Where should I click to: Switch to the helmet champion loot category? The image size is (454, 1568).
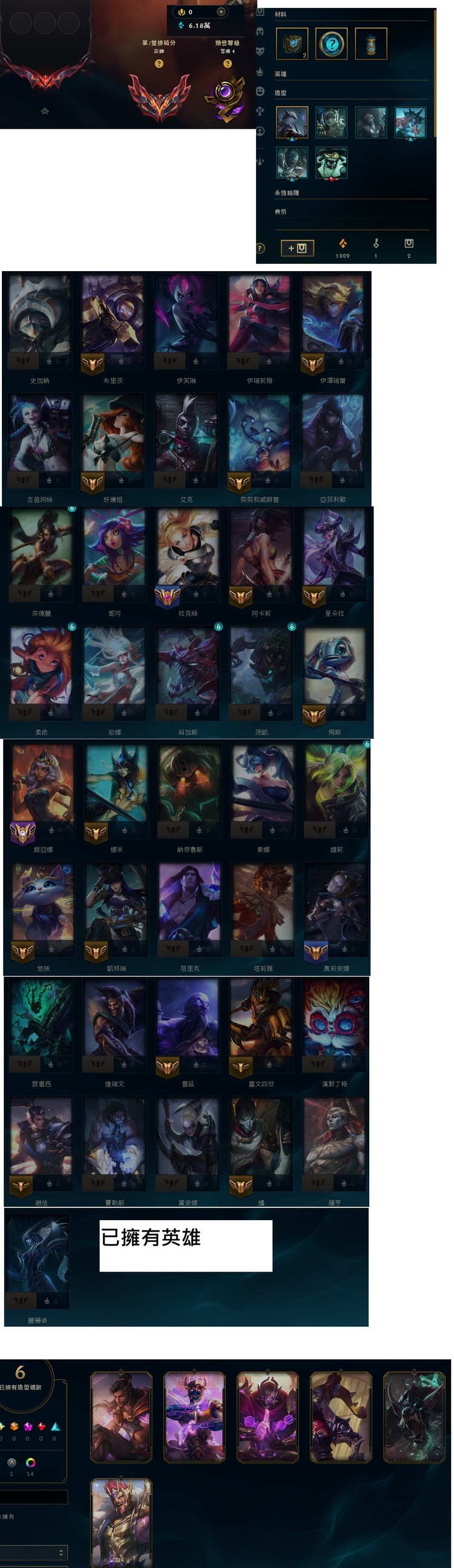click(260, 31)
